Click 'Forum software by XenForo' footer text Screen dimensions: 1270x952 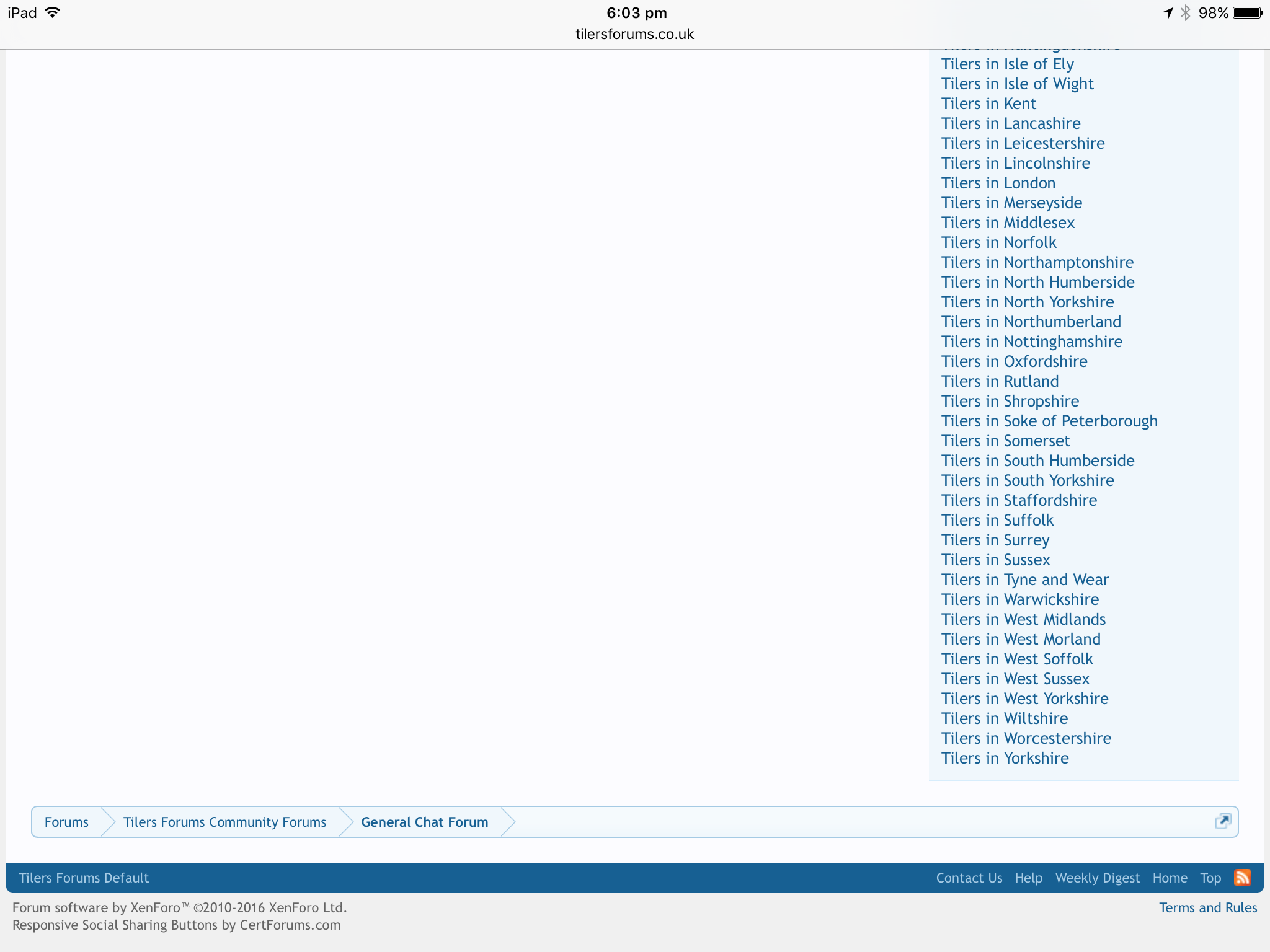pos(179,907)
